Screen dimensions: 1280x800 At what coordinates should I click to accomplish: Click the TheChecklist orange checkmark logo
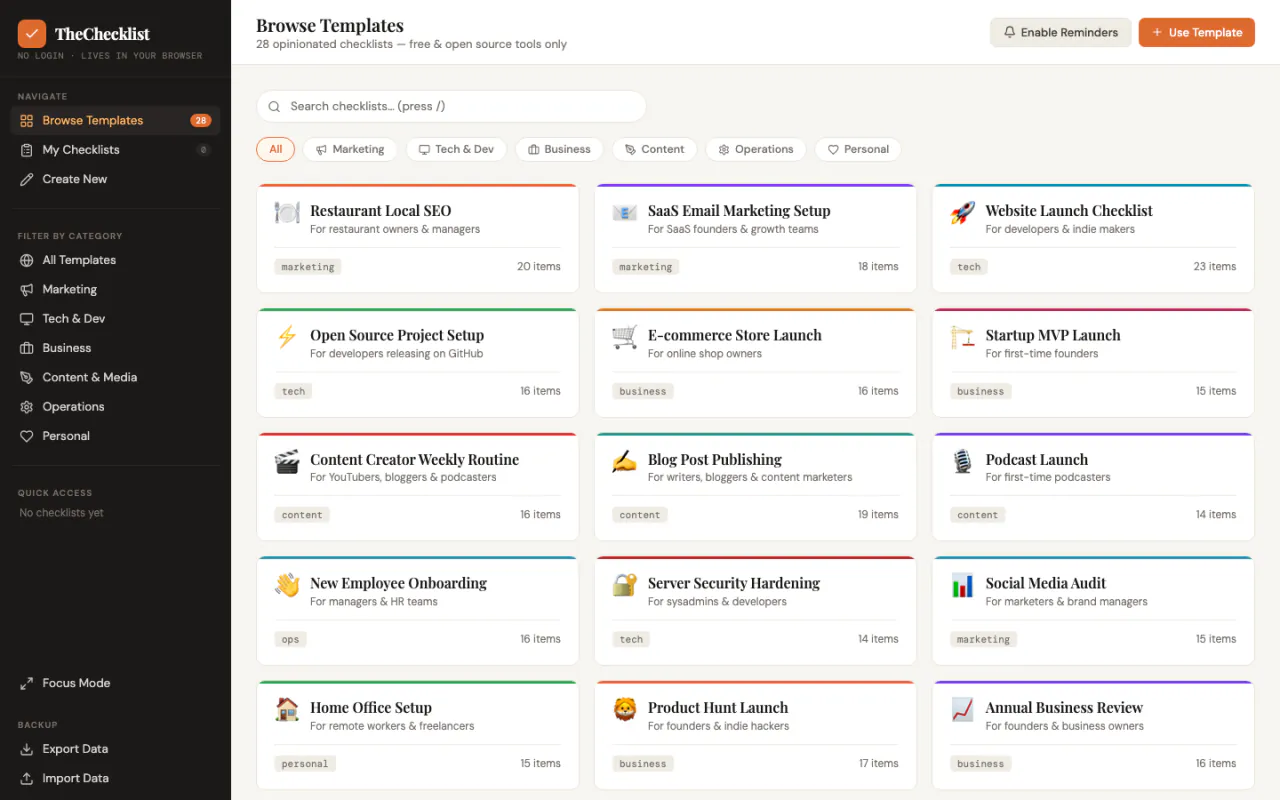coord(32,34)
